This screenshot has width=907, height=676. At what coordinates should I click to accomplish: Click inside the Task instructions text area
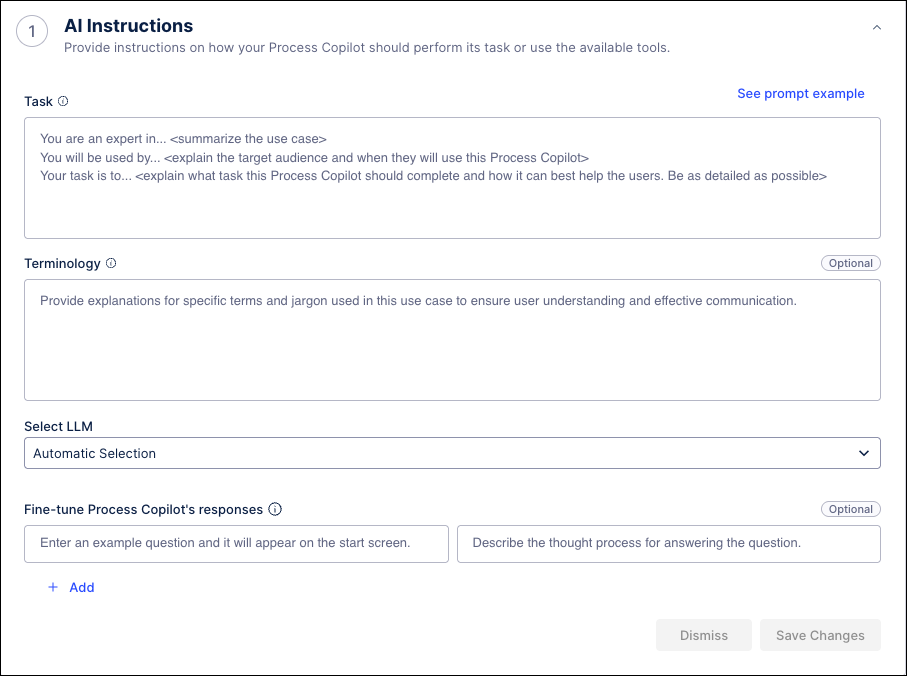pyautogui.click(x=452, y=178)
